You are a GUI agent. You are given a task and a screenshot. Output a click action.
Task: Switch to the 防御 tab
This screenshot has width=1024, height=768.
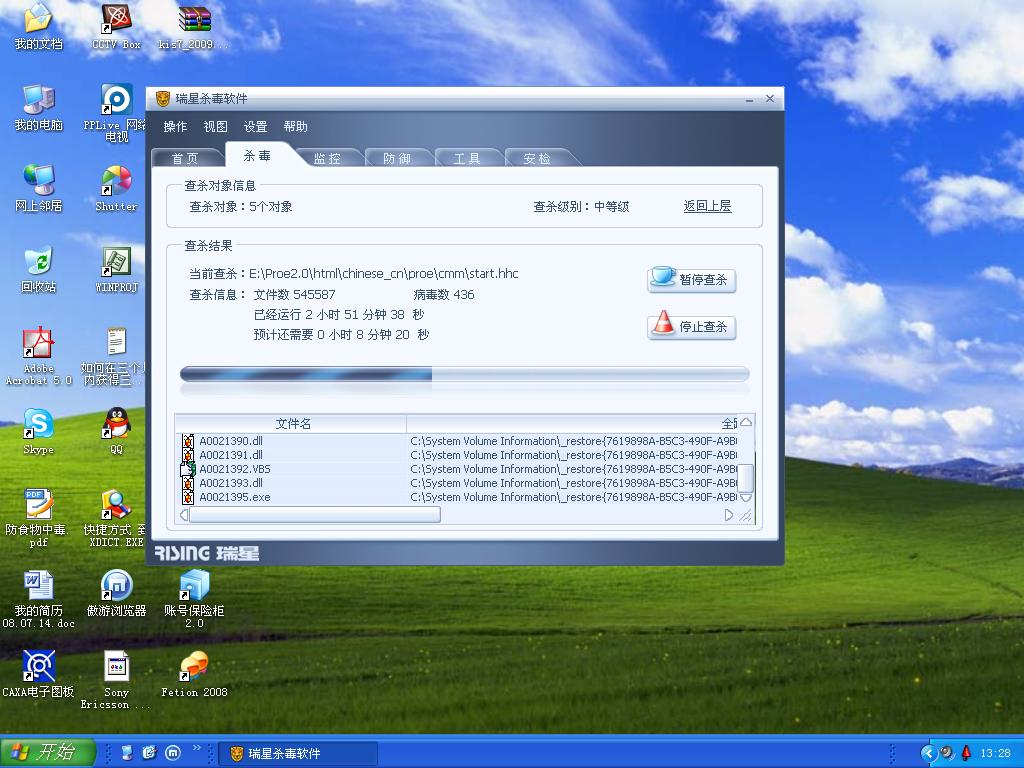[397, 158]
